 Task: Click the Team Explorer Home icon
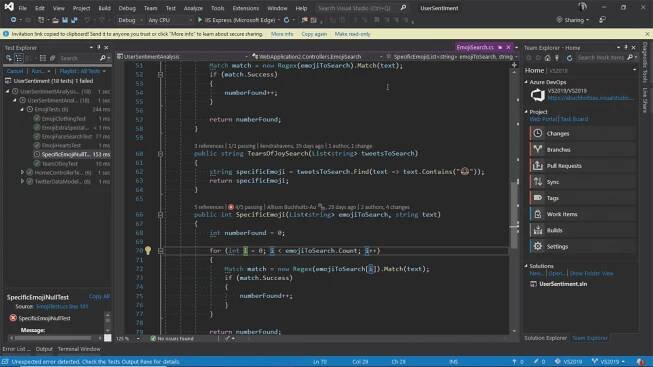tap(547, 58)
